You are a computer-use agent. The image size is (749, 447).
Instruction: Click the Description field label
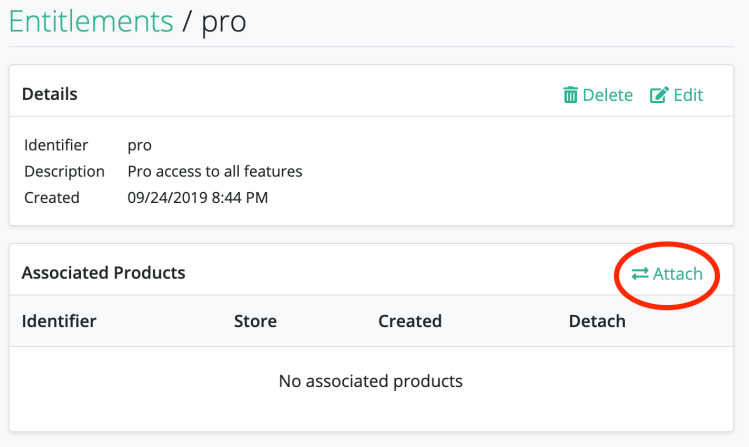click(64, 171)
